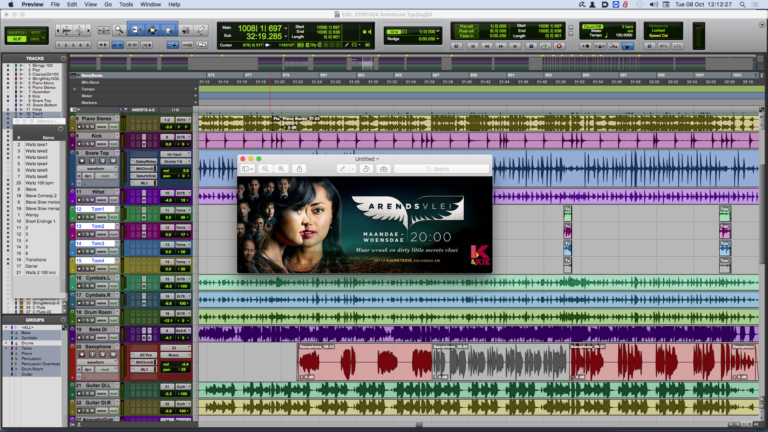The height and width of the screenshot is (432, 768).
Task: Enable Shuffle edit mode
Action: coord(16,33)
